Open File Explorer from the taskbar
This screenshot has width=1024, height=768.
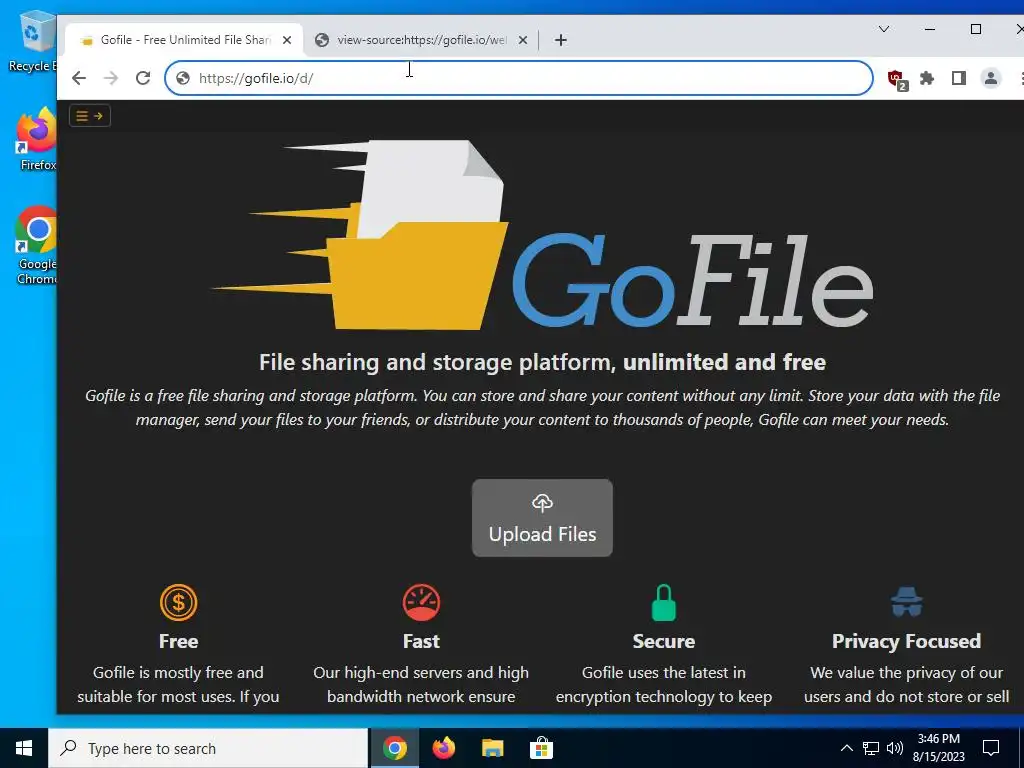[492, 748]
